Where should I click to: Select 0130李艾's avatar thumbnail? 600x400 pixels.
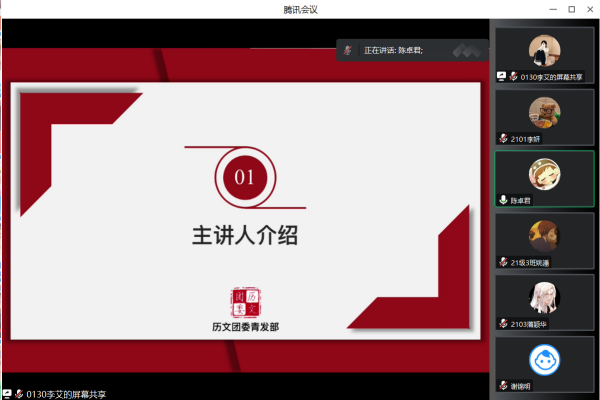(x=544, y=49)
